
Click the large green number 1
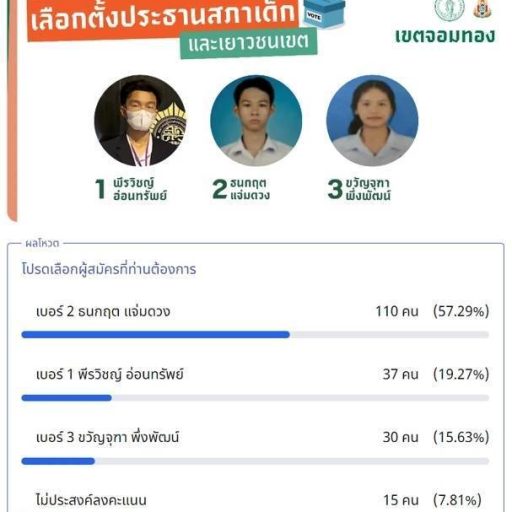point(100,189)
